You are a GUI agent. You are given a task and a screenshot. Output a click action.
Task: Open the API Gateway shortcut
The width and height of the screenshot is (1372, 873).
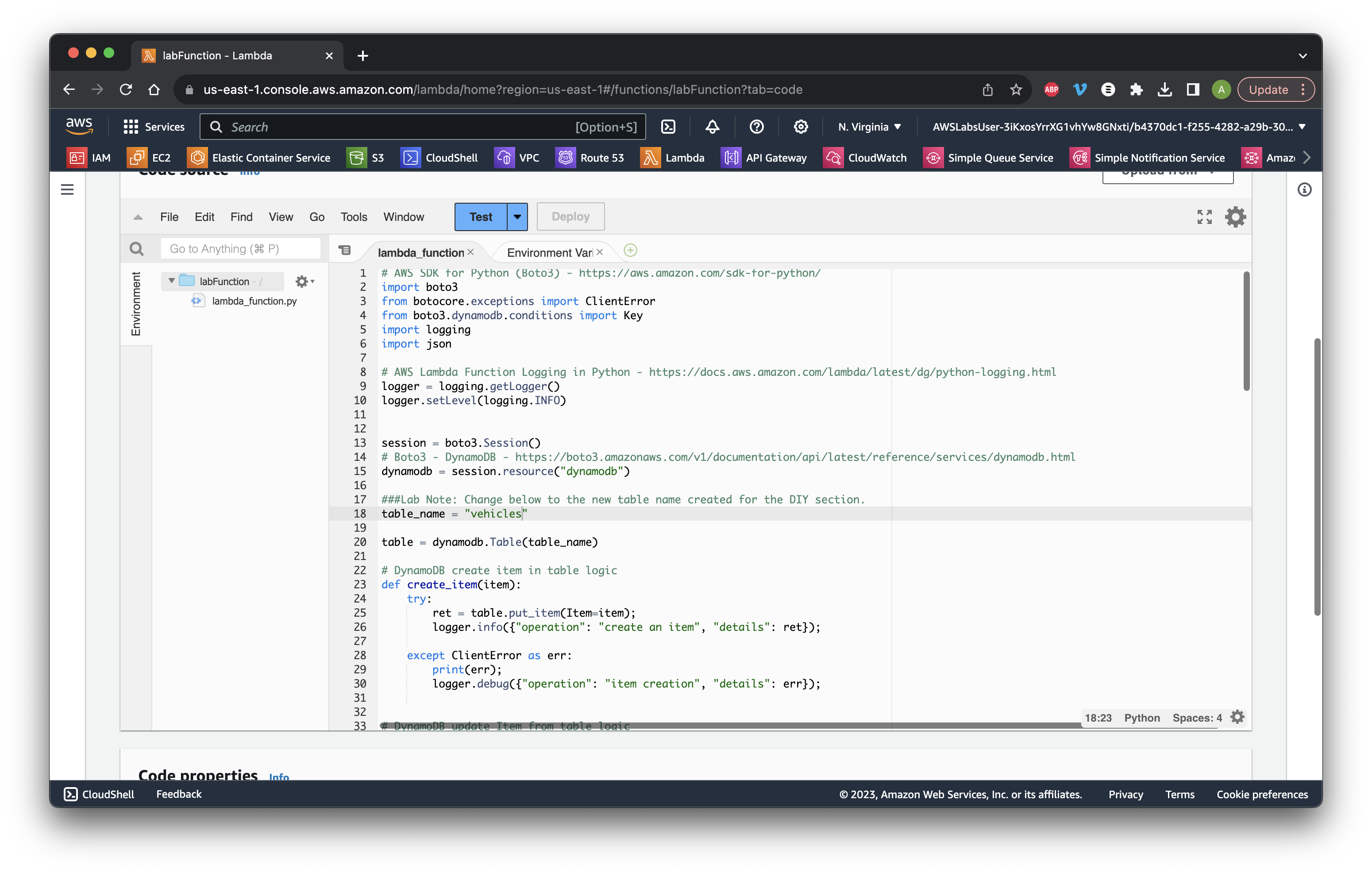(x=764, y=158)
